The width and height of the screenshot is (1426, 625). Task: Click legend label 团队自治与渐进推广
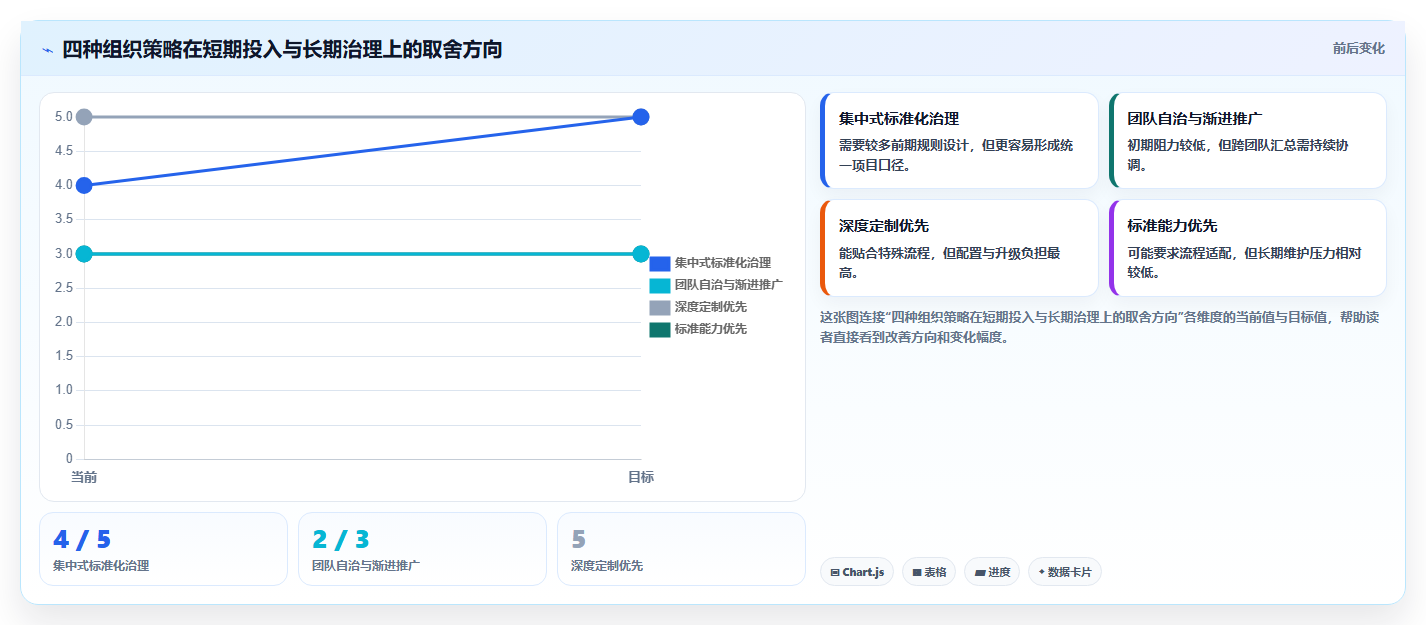pyautogui.click(x=729, y=285)
